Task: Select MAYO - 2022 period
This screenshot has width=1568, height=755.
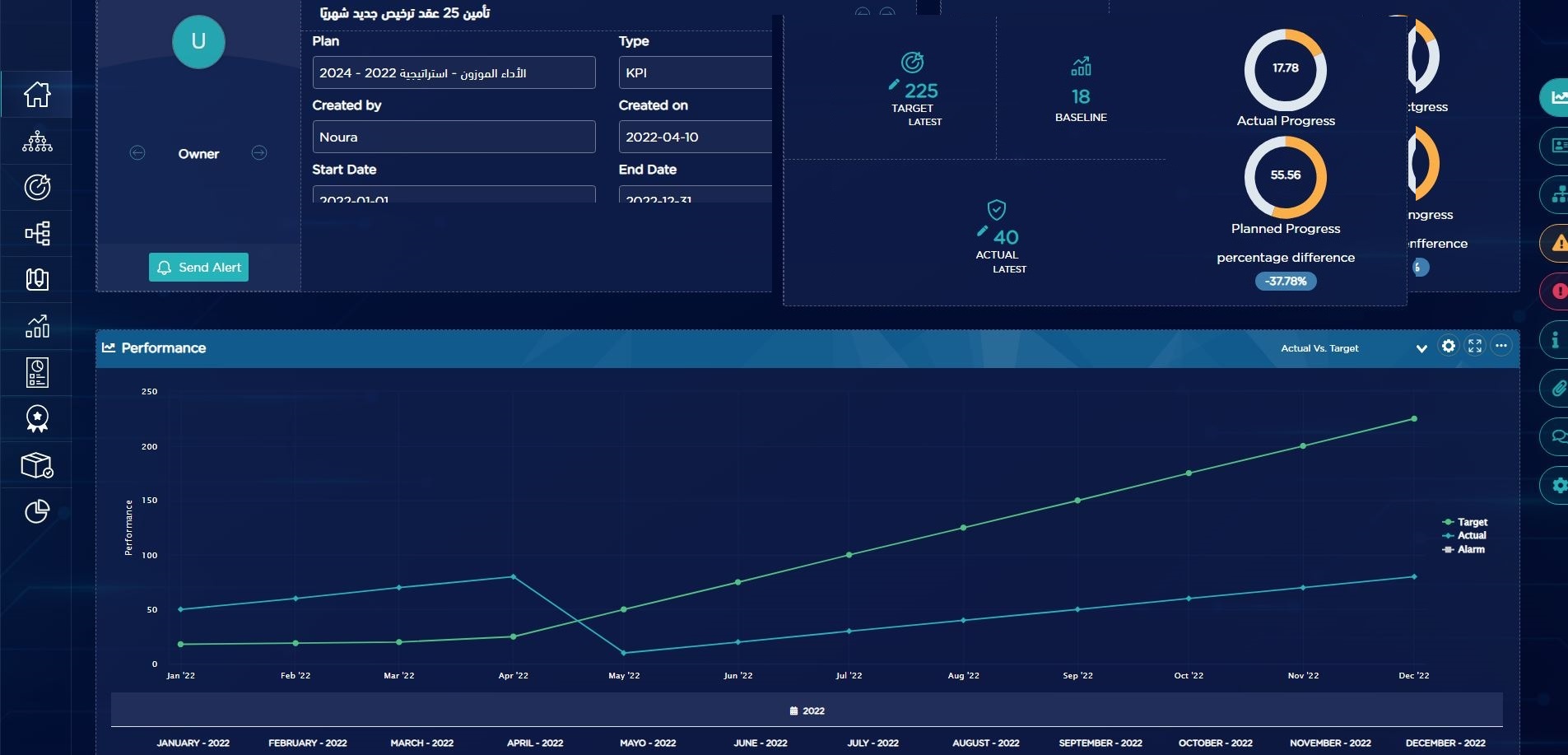Action: [x=648, y=743]
